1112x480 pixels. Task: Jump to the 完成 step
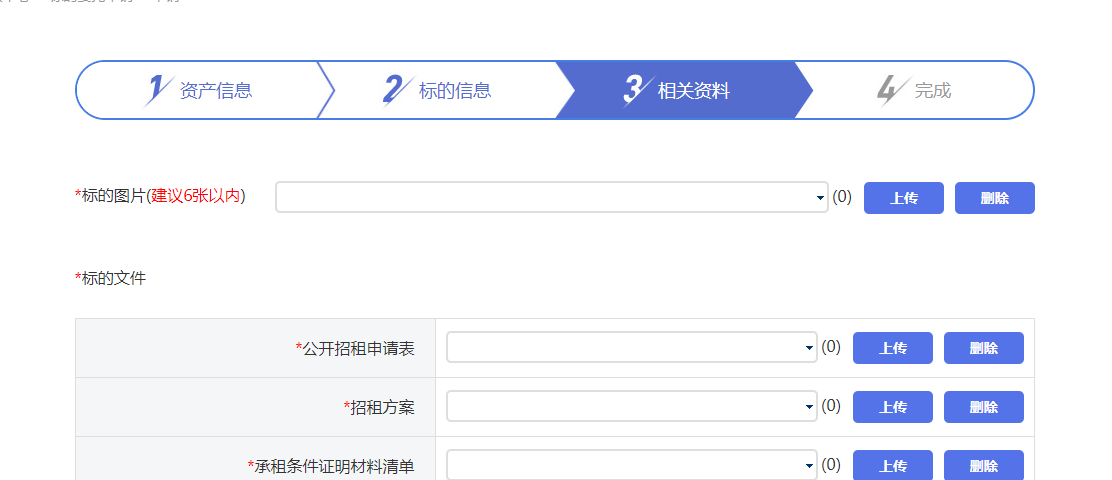933,91
